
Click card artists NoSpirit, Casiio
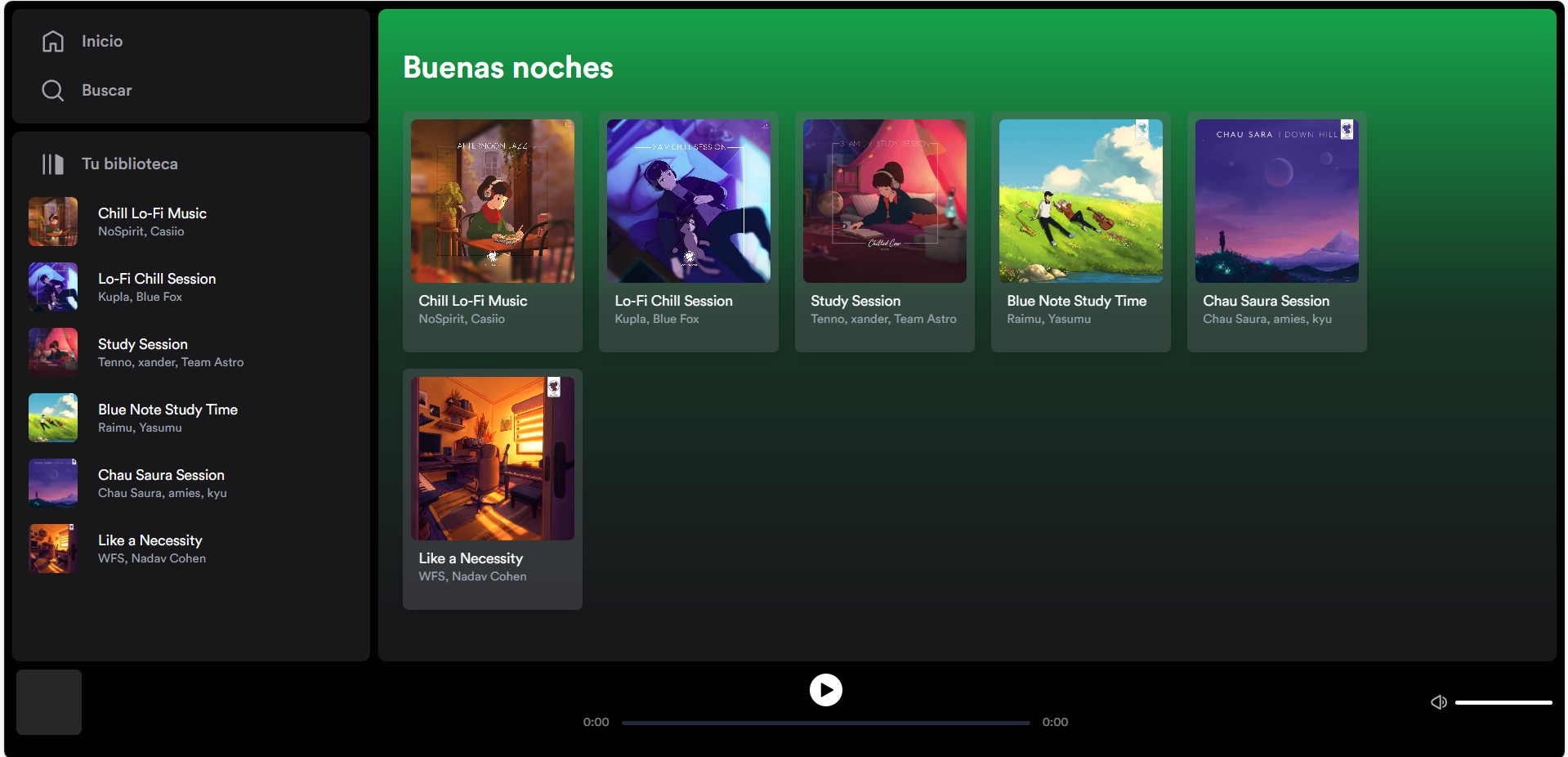click(x=462, y=319)
